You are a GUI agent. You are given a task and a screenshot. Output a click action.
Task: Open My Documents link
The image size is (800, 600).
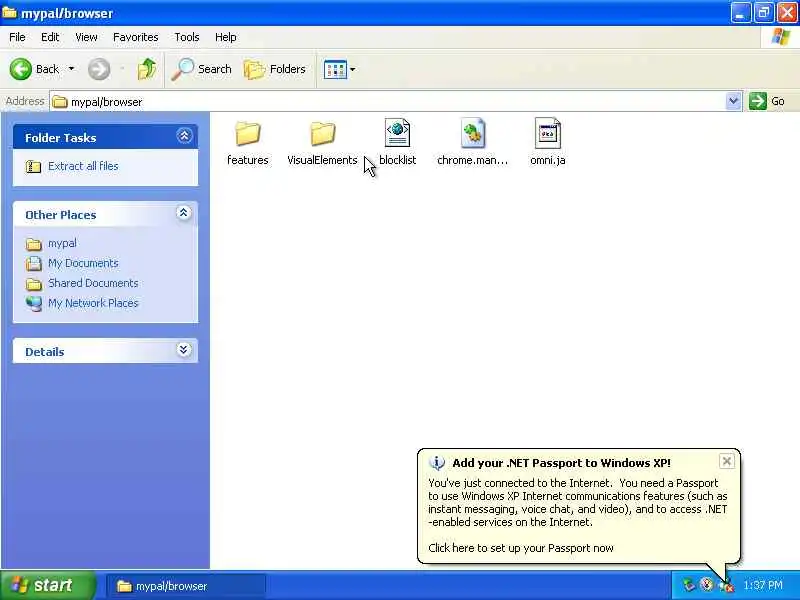(83, 263)
